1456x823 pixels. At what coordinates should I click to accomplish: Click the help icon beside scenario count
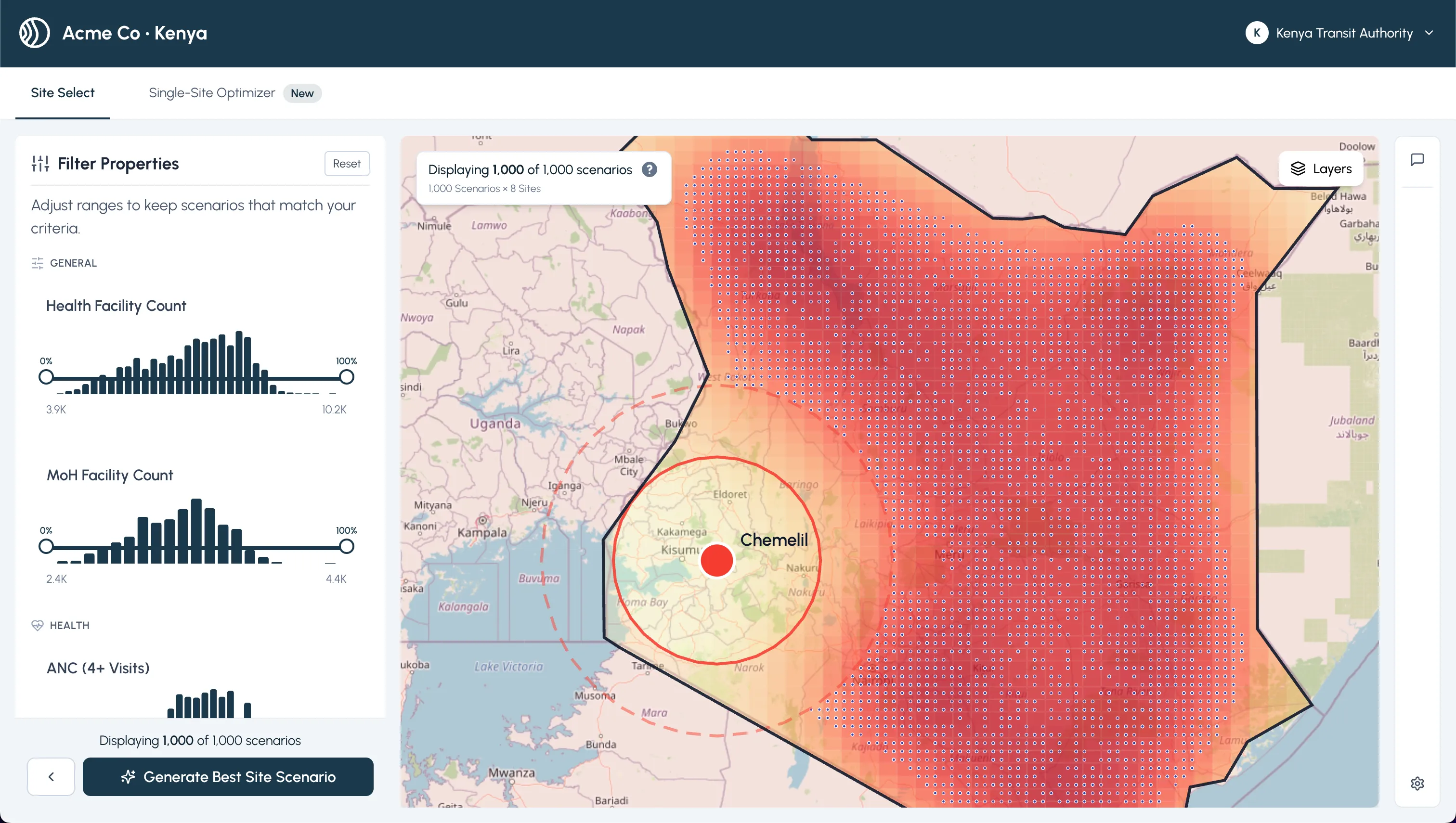coord(649,169)
